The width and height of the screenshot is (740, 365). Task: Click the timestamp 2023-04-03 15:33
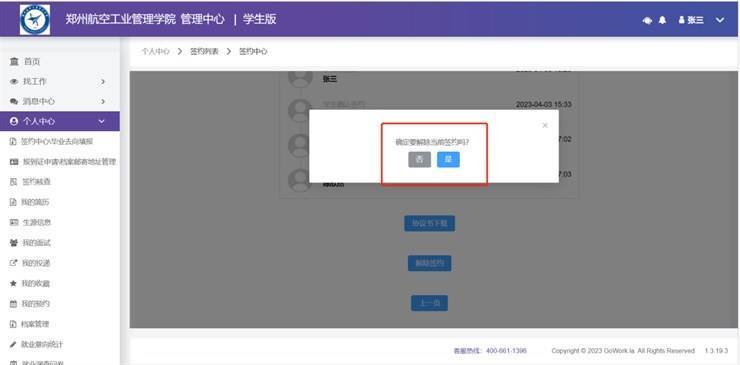pos(543,104)
